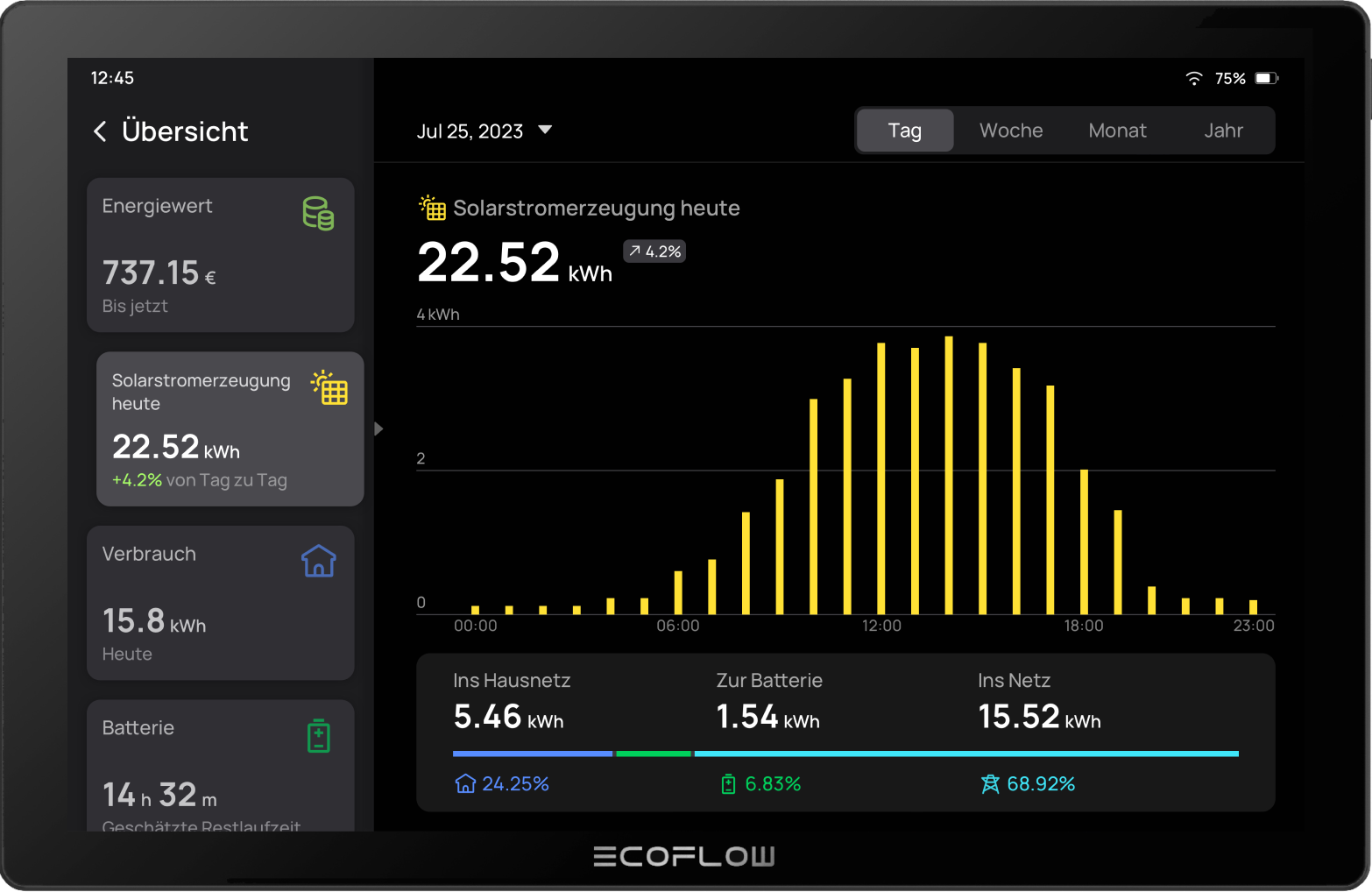Click the small house icon near 24.25%
The image size is (1372, 892).
(x=465, y=783)
